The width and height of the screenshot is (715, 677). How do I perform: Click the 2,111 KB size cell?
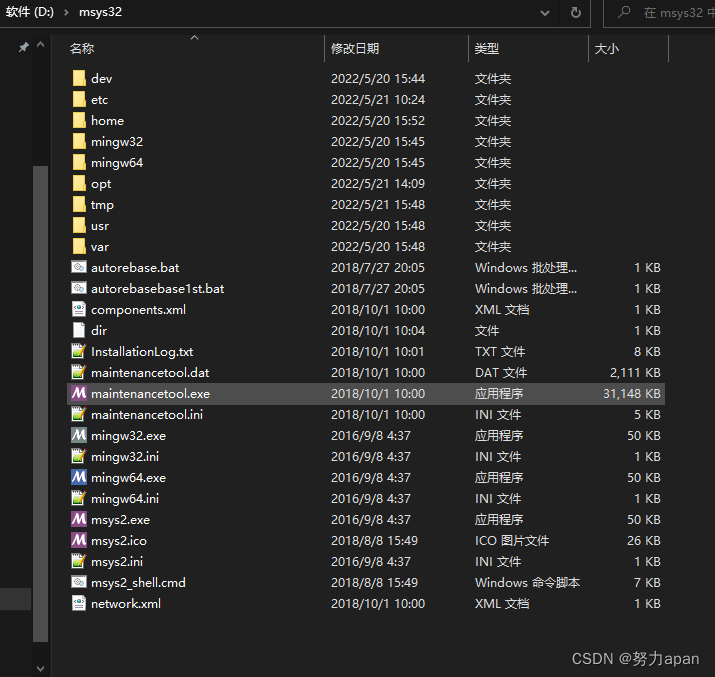[635, 372]
